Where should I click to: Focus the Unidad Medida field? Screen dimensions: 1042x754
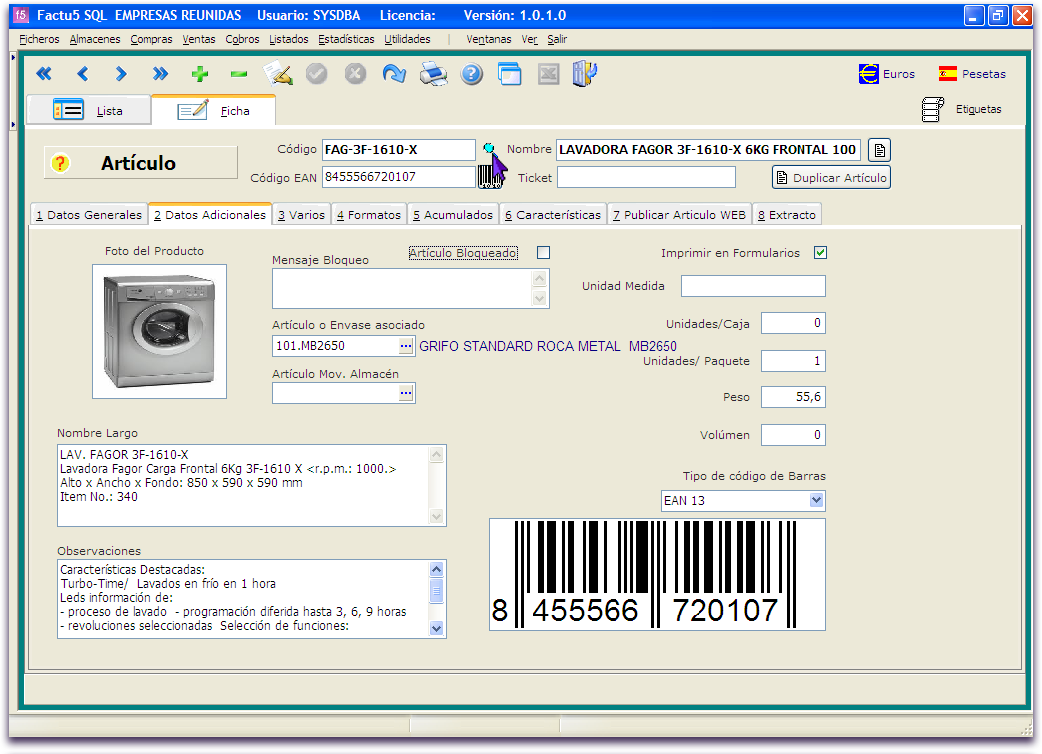(x=754, y=286)
